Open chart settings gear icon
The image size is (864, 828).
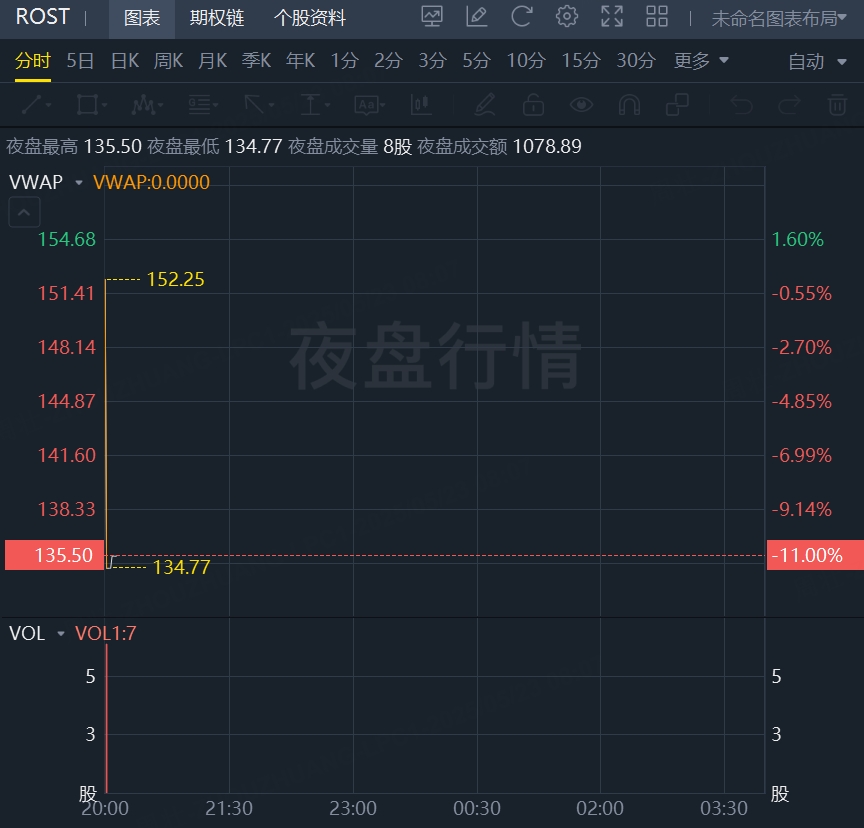click(x=566, y=17)
